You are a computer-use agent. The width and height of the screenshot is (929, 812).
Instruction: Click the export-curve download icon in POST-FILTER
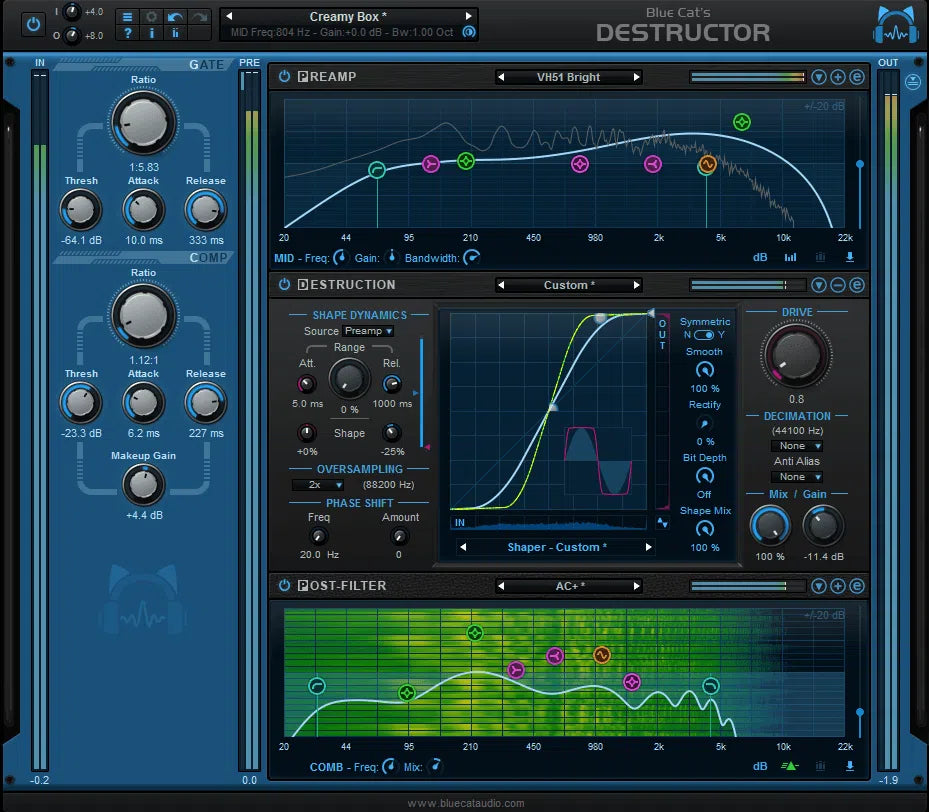pos(849,767)
